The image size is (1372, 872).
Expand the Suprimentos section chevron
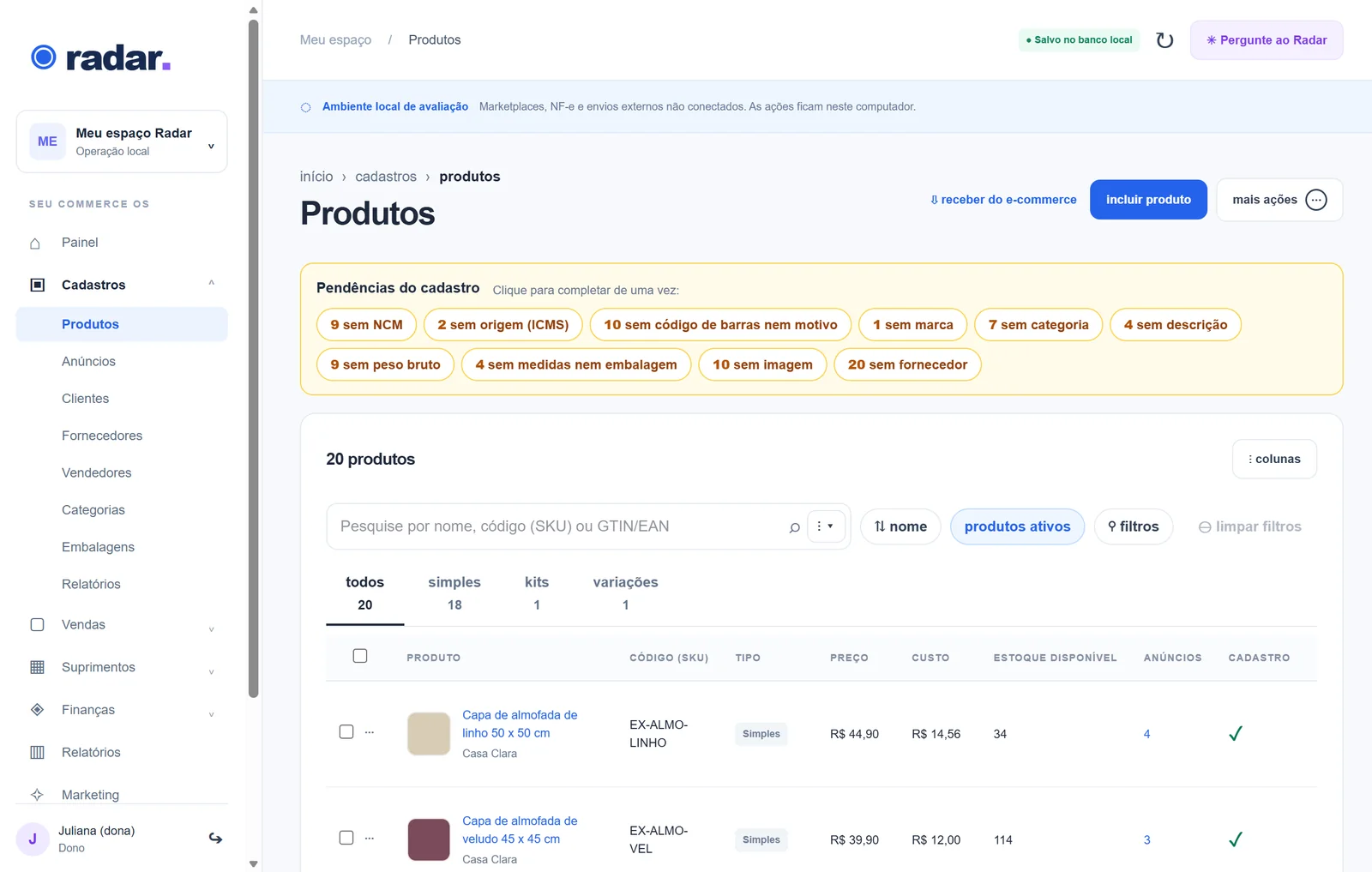[211, 671]
